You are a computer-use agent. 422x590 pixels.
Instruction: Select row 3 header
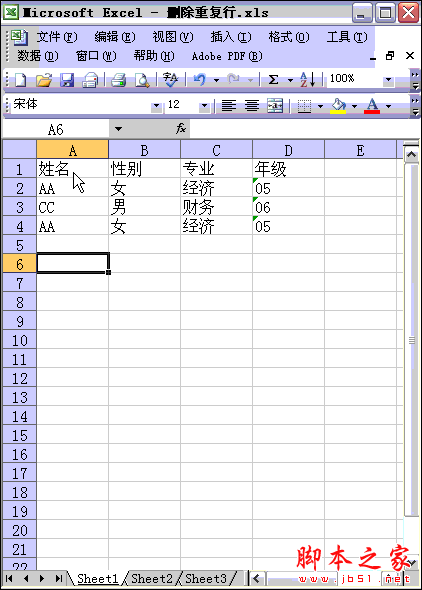(20, 207)
